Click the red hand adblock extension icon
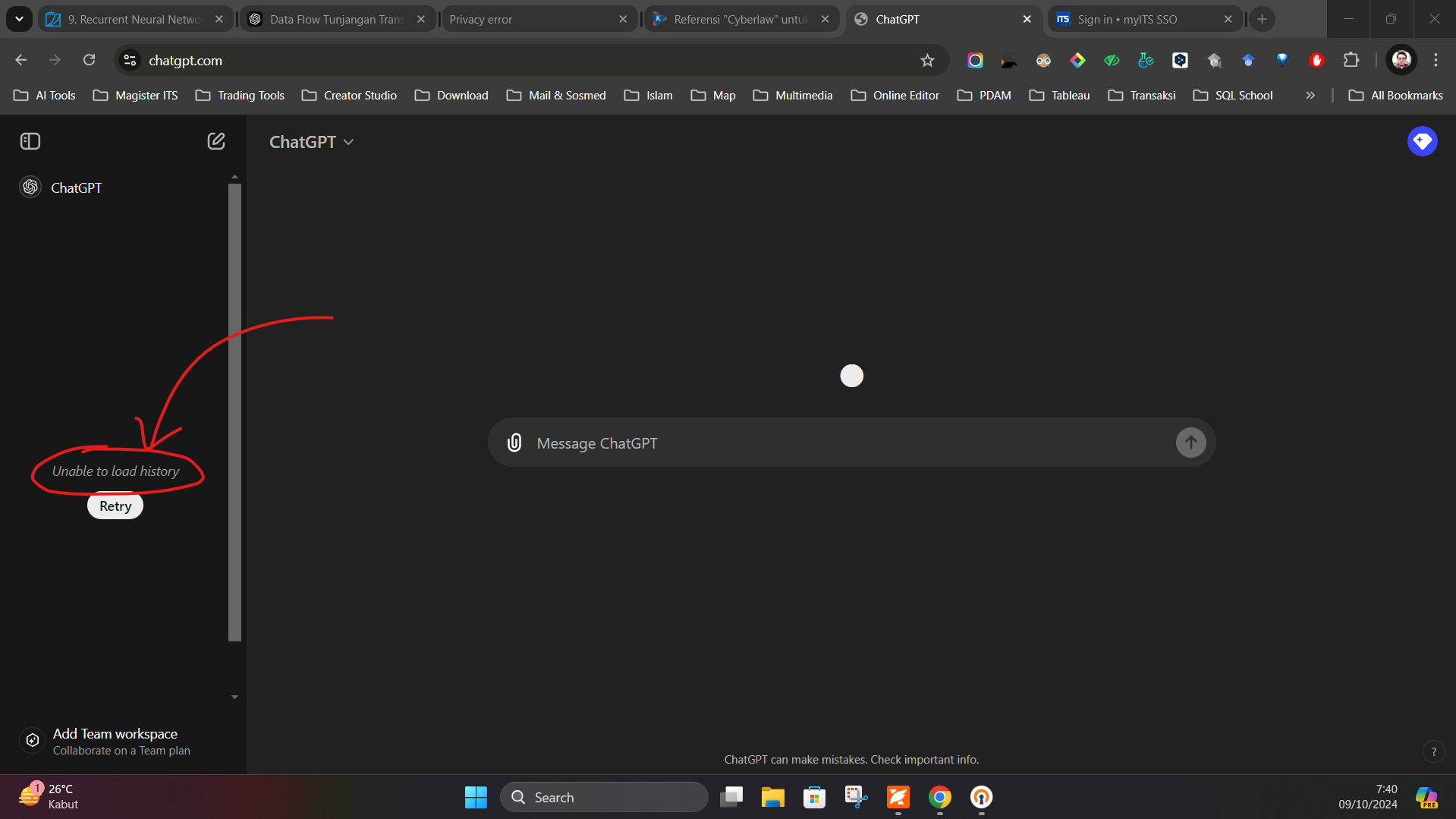This screenshot has height=819, width=1456. pos(1316,60)
